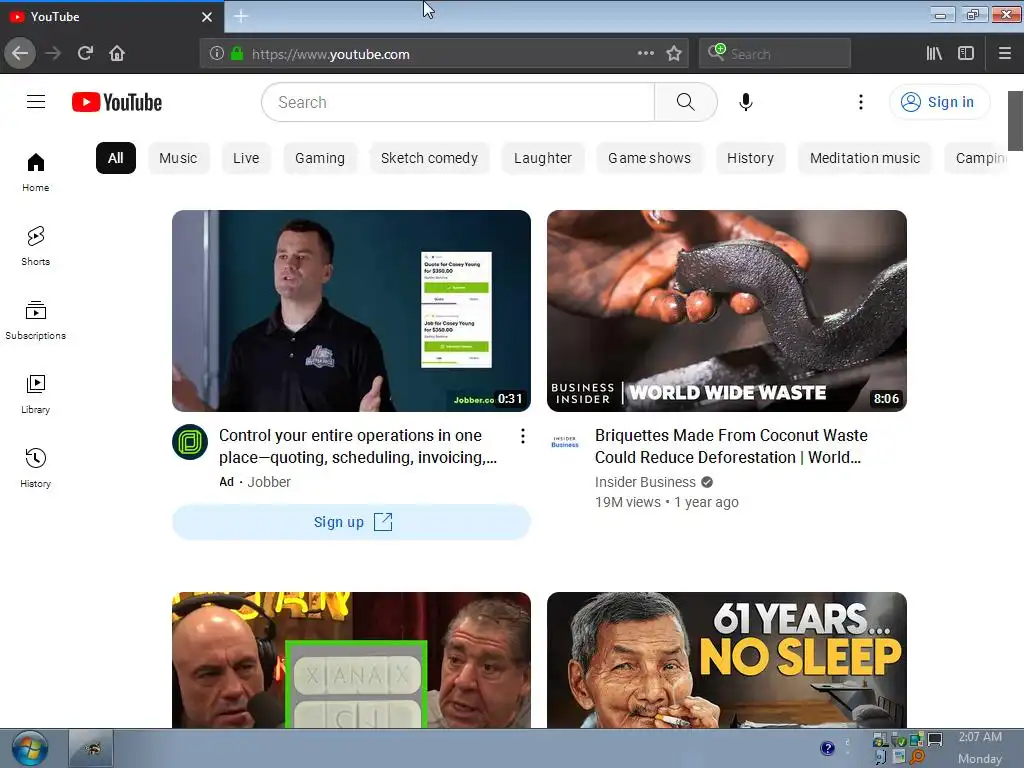Reload the current page
The width and height of the screenshot is (1024, 768).
tap(85, 53)
